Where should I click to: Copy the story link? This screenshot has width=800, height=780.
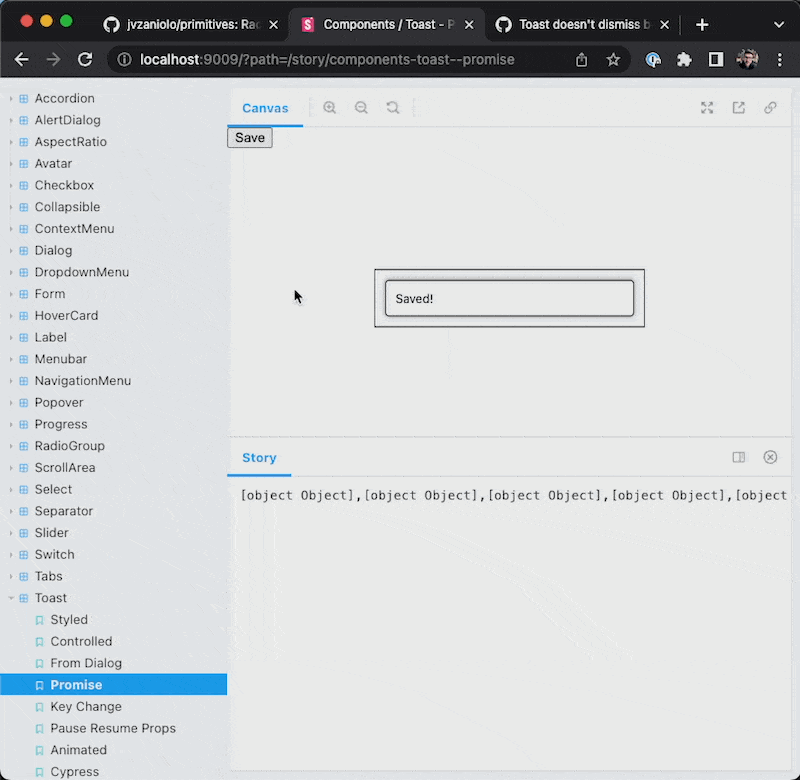pyautogui.click(x=770, y=107)
